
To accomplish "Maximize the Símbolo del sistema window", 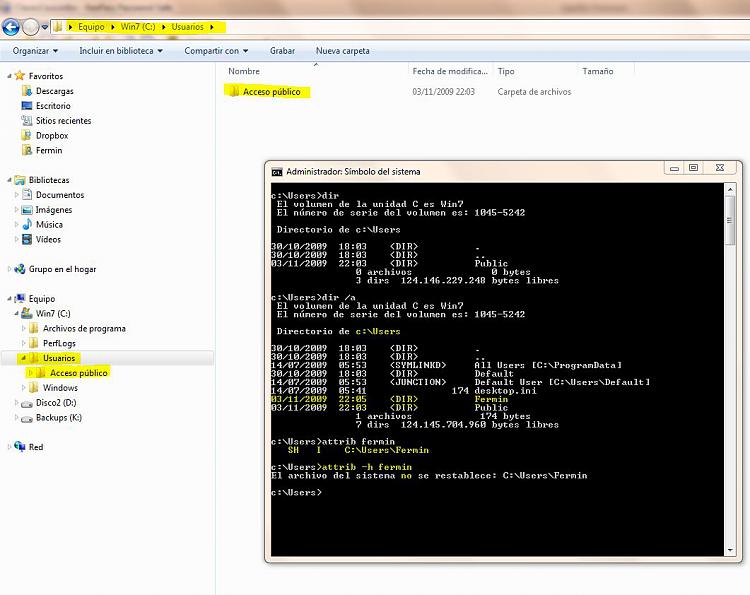I will point(693,168).
